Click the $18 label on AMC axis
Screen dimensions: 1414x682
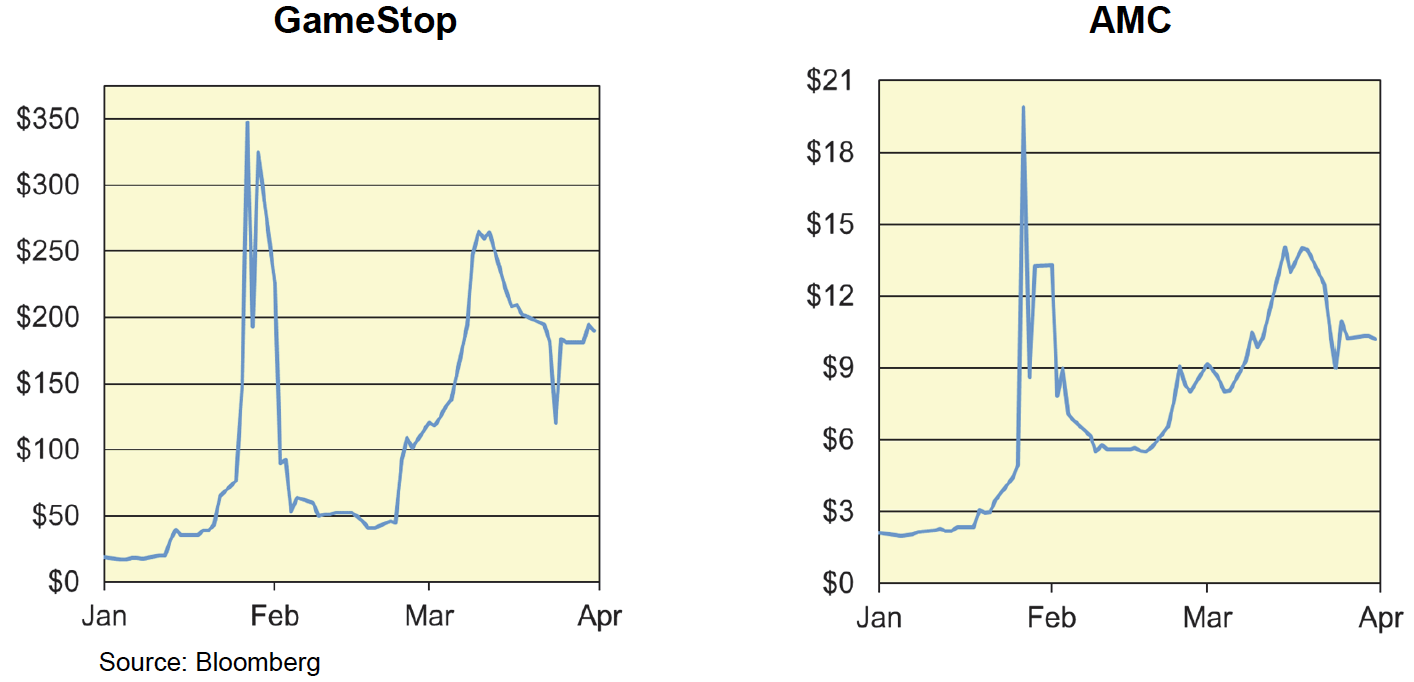tap(833, 153)
